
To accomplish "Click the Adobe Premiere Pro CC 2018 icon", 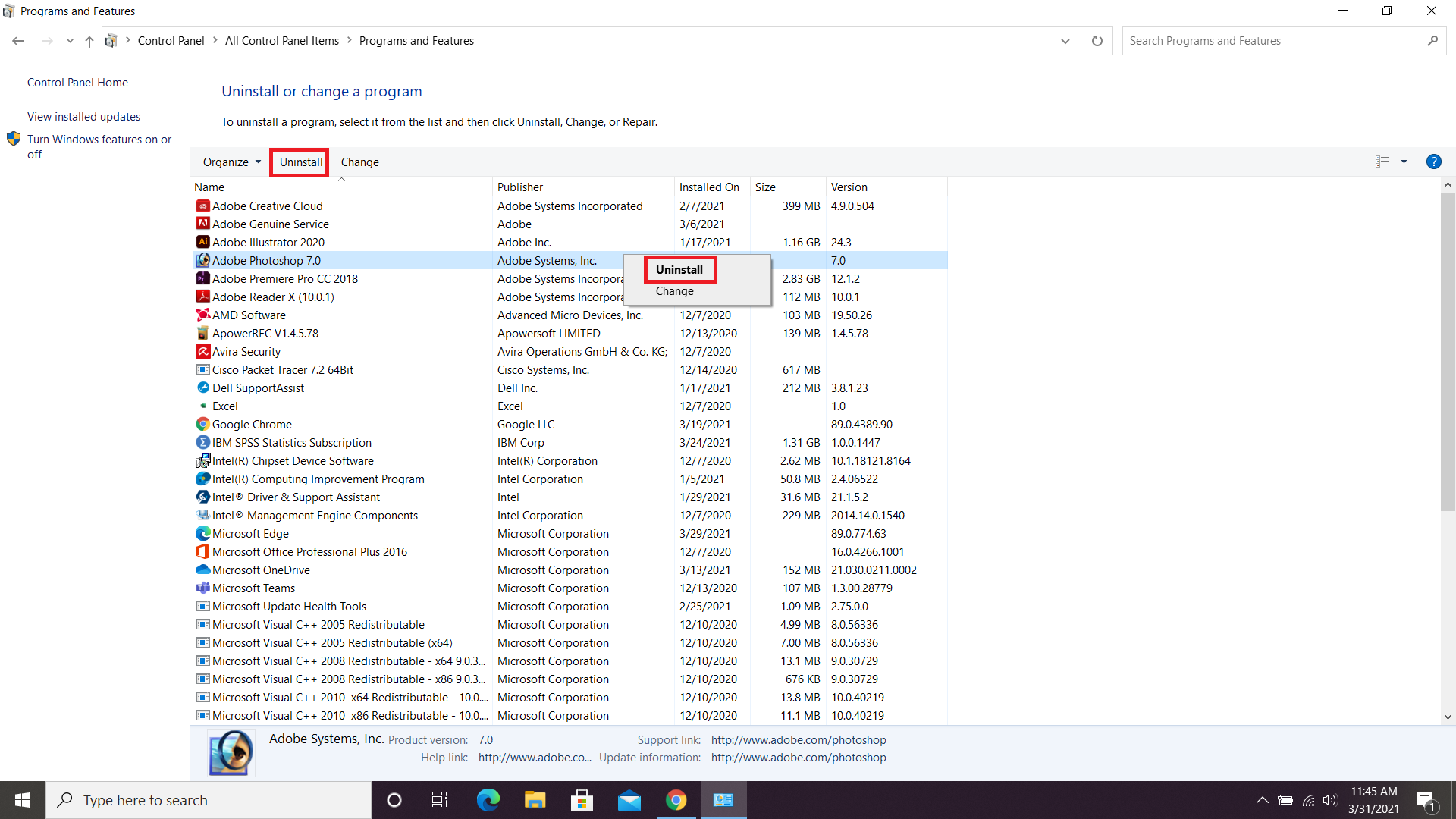I will (200, 278).
